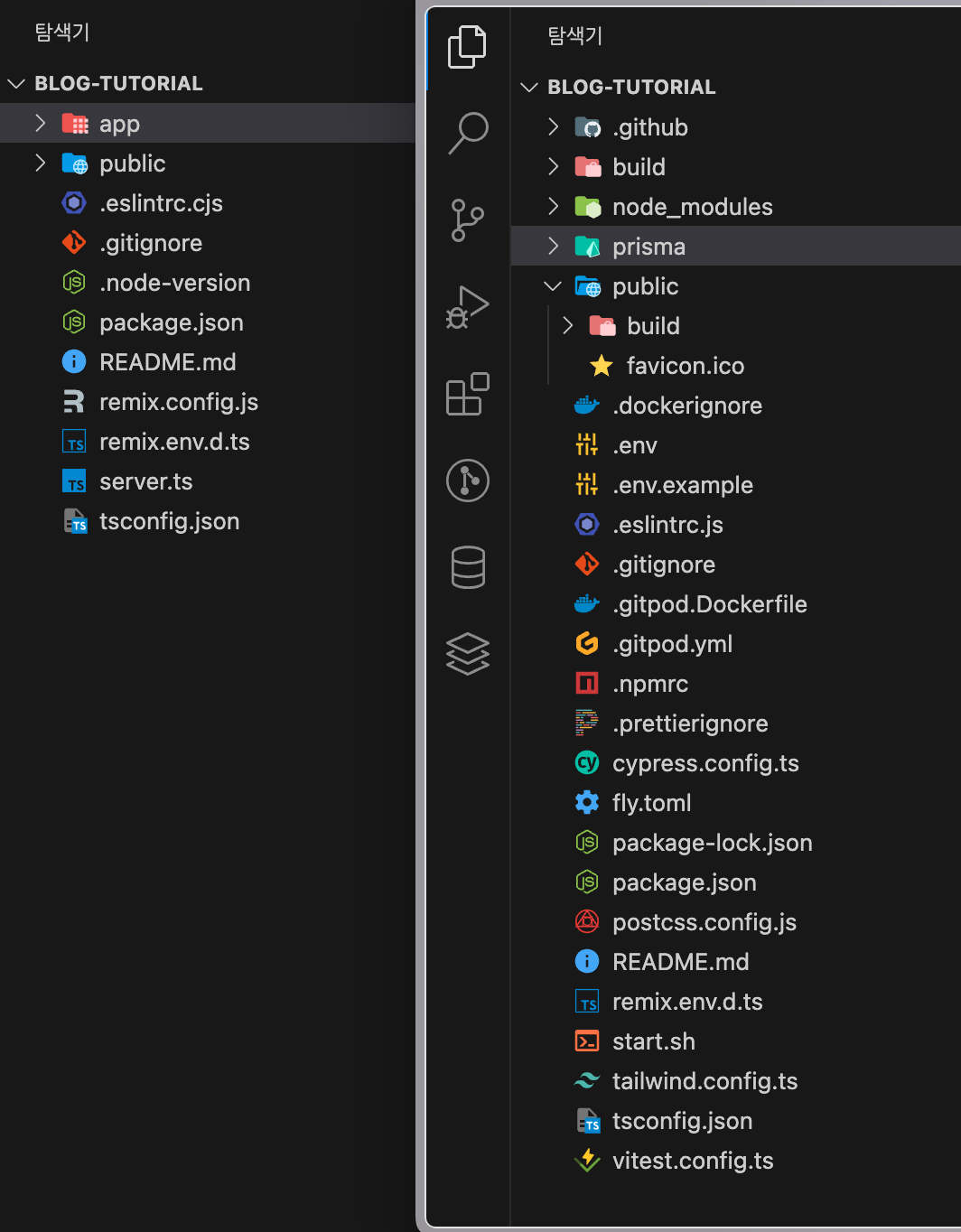Viewport: 961px width, 1232px height.
Task: Click the Docker icon beside .gitpod.Dockerfile
Action: [587, 604]
